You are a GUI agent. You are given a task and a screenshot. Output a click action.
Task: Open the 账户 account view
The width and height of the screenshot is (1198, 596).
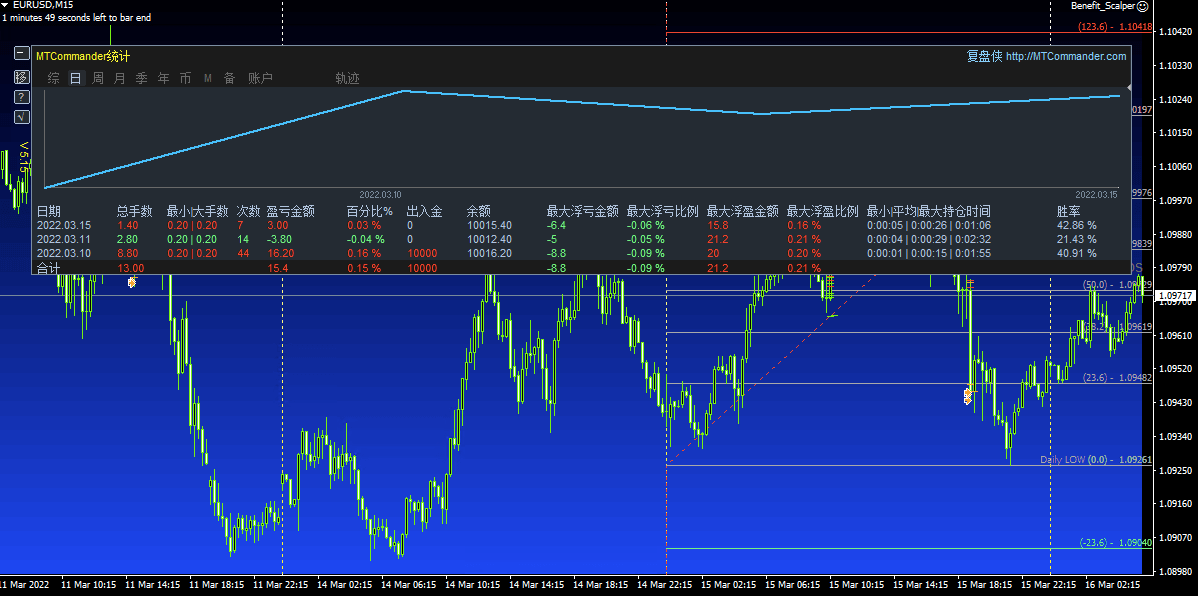(x=260, y=77)
